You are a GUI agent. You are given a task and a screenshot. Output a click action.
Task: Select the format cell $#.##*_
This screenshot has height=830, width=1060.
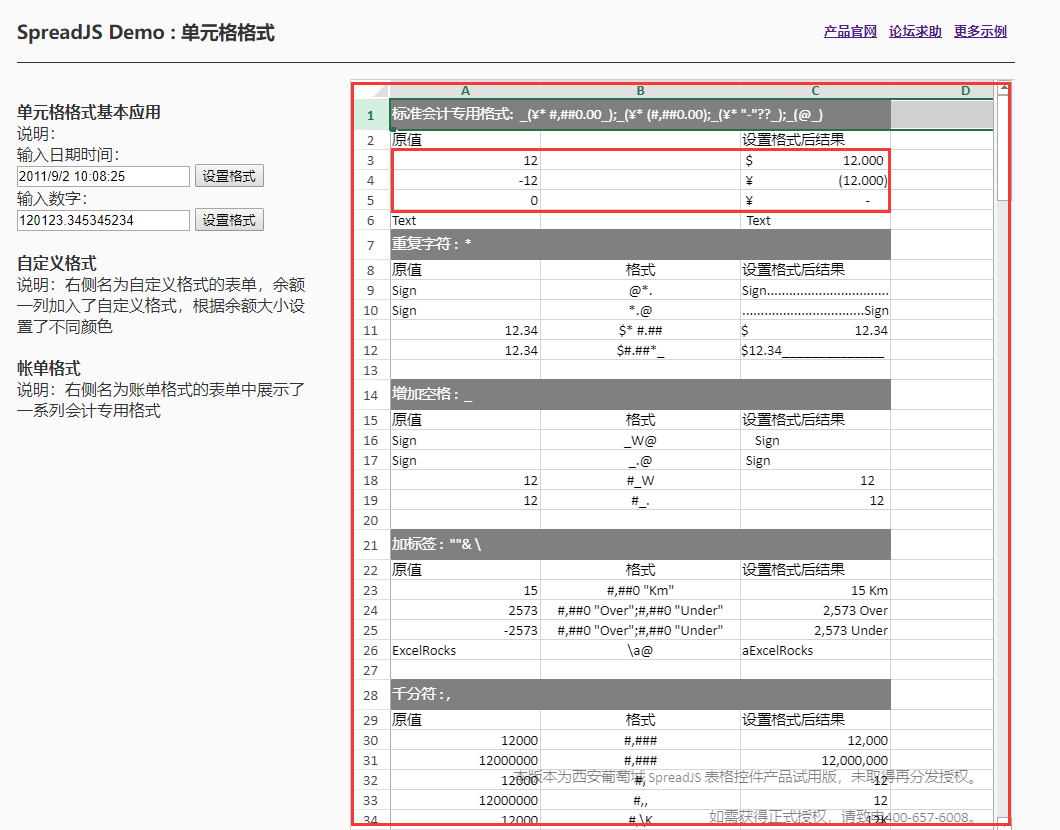click(640, 351)
